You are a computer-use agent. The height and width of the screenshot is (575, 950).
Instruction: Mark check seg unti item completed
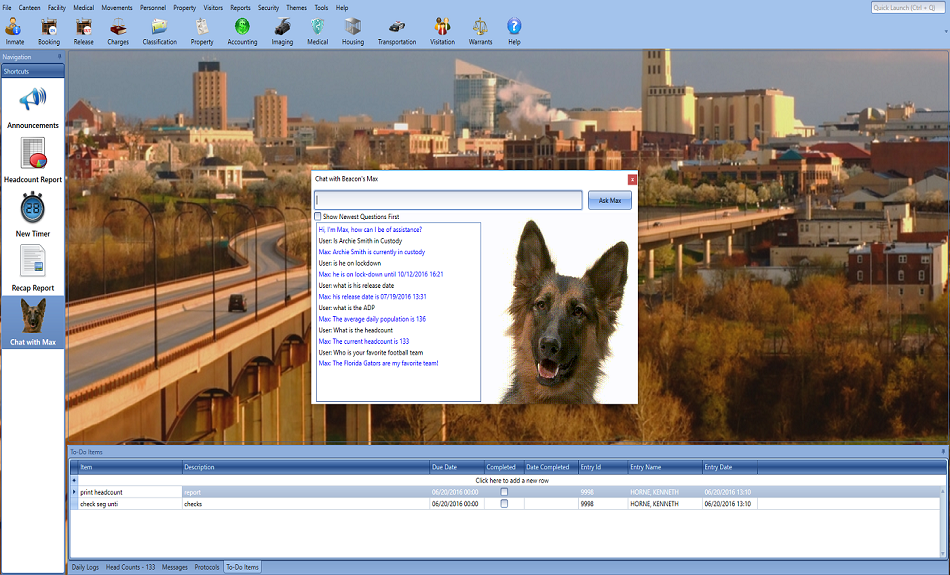coord(504,504)
